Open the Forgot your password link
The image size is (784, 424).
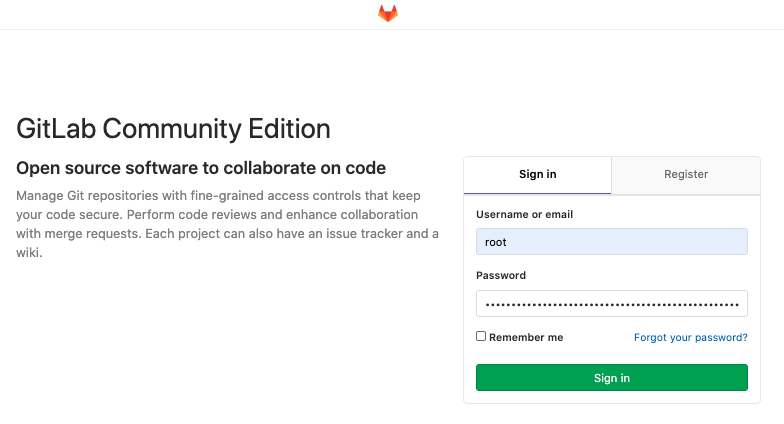click(x=690, y=338)
